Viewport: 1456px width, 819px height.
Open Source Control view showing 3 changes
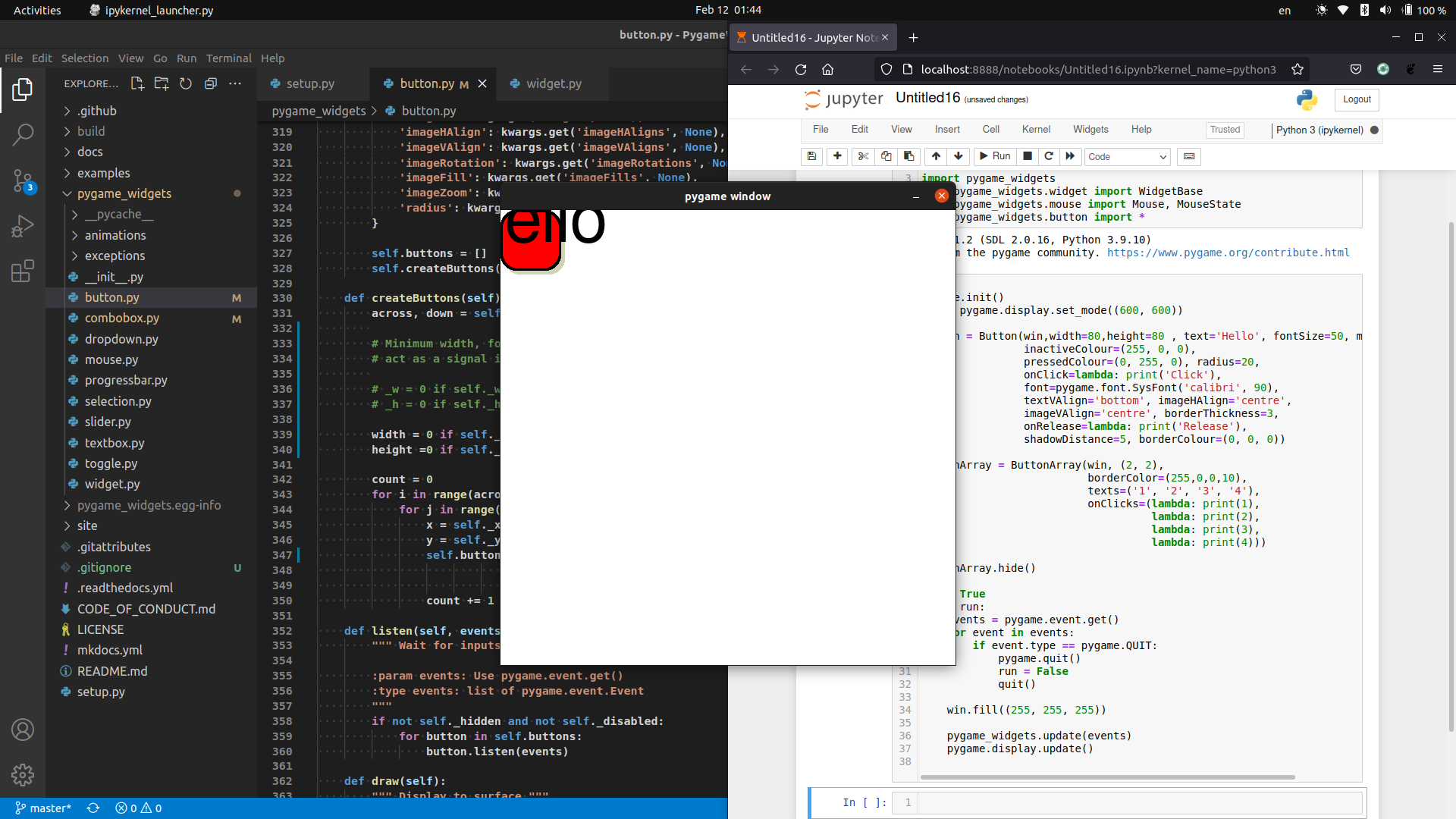(x=23, y=180)
